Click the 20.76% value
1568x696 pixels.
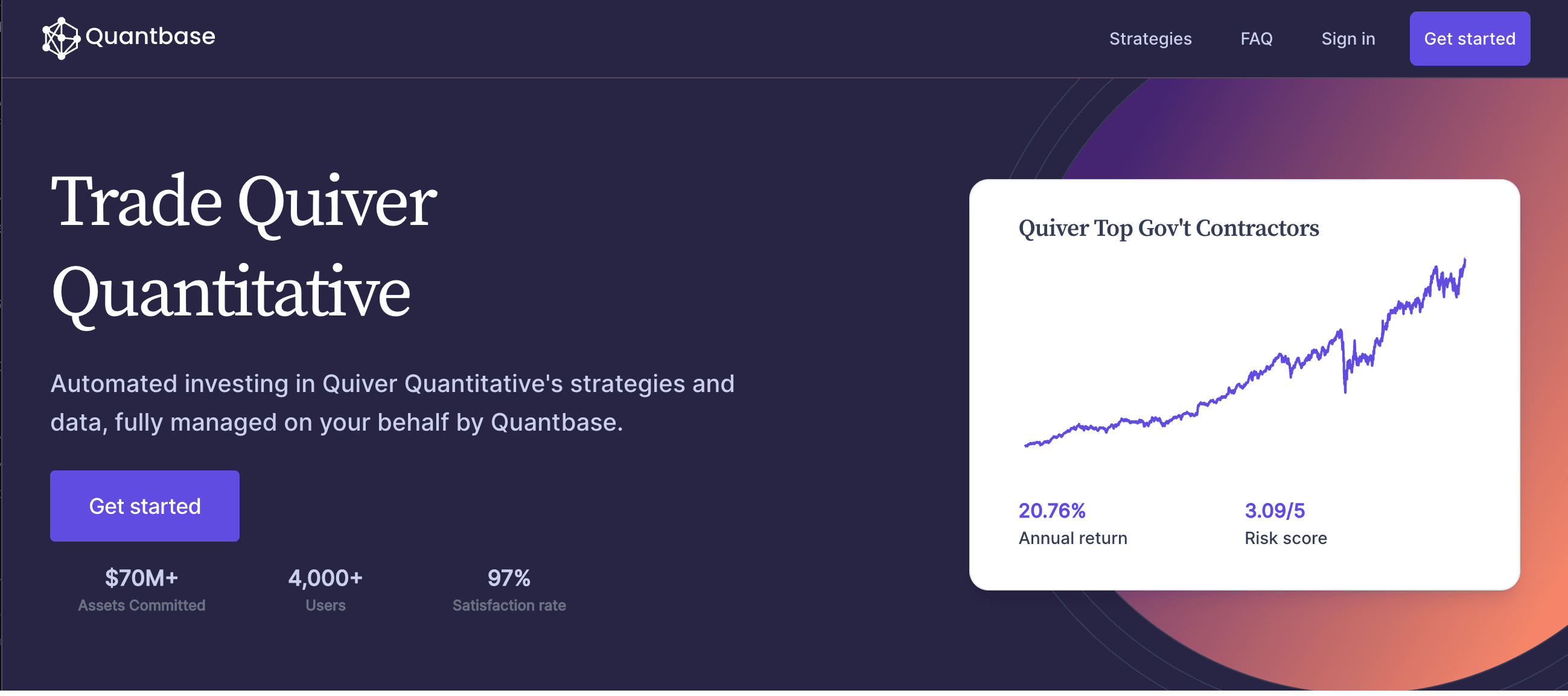point(1052,510)
